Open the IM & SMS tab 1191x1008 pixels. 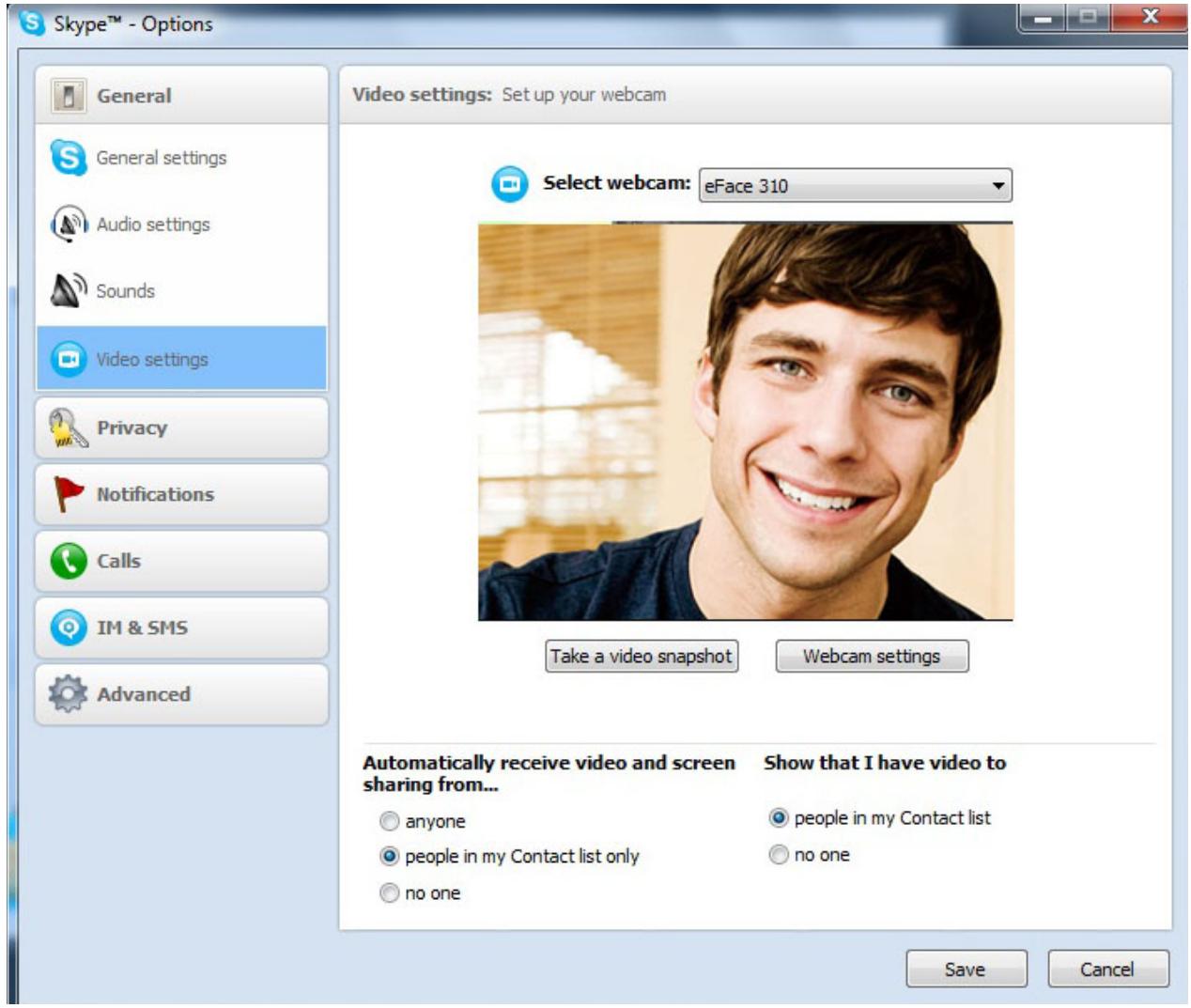pyautogui.click(x=181, y=628)
